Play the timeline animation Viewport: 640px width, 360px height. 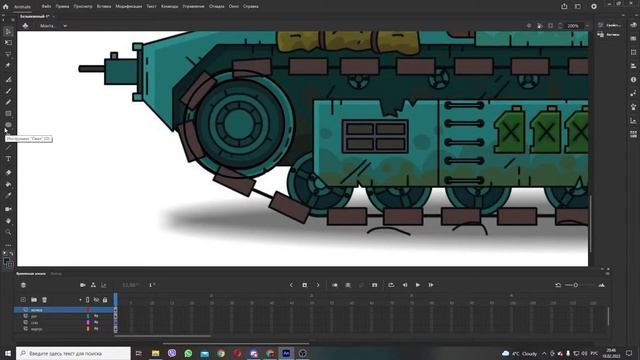coord(418,285)
